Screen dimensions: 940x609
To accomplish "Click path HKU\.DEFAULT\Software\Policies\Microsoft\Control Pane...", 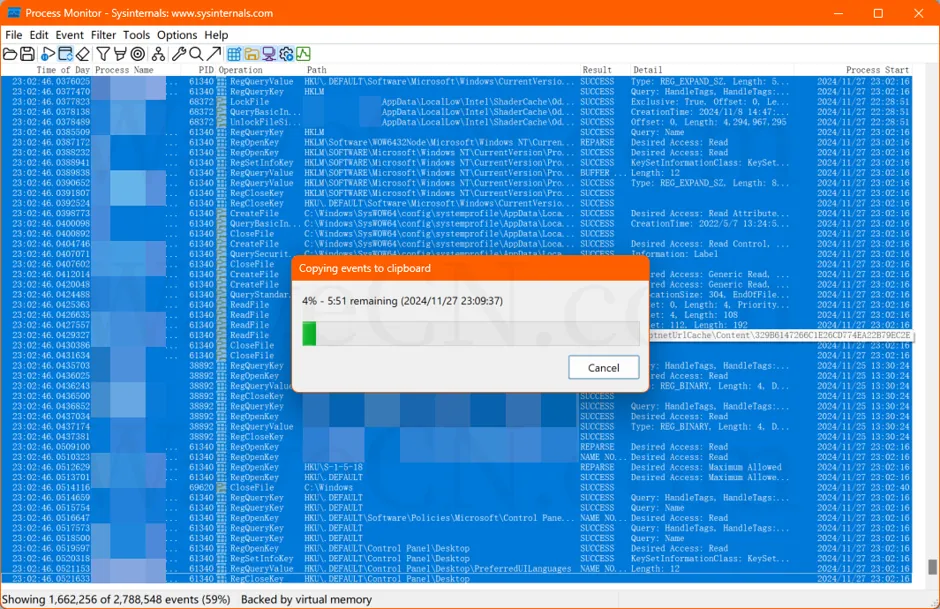I will click(433, 518).
